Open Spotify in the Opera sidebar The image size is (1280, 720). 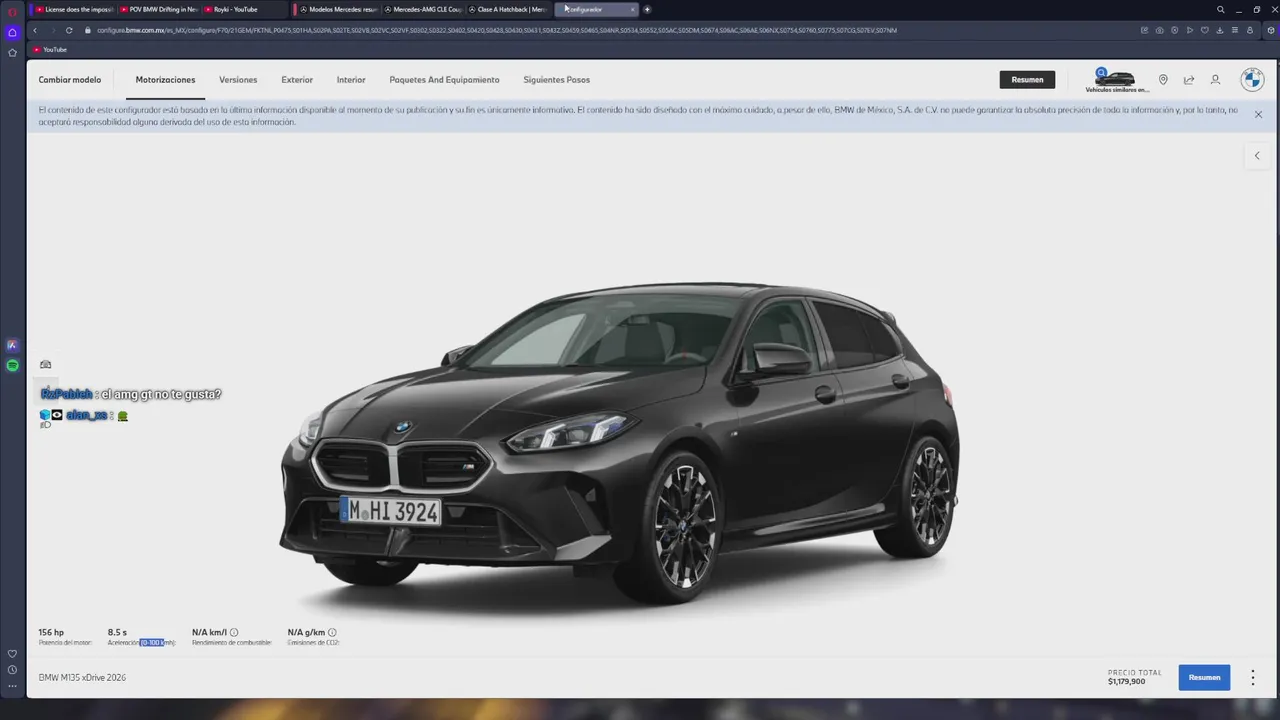pyautogui.click(x=12, y=366)
